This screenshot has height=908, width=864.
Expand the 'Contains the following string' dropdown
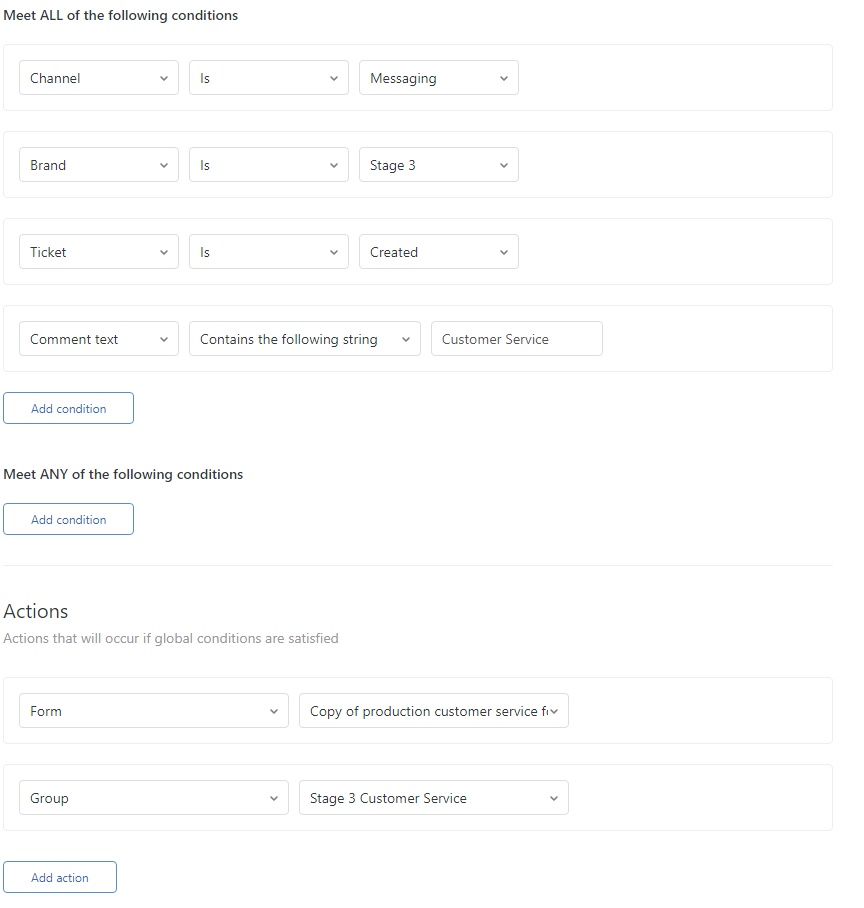point(304,339)
